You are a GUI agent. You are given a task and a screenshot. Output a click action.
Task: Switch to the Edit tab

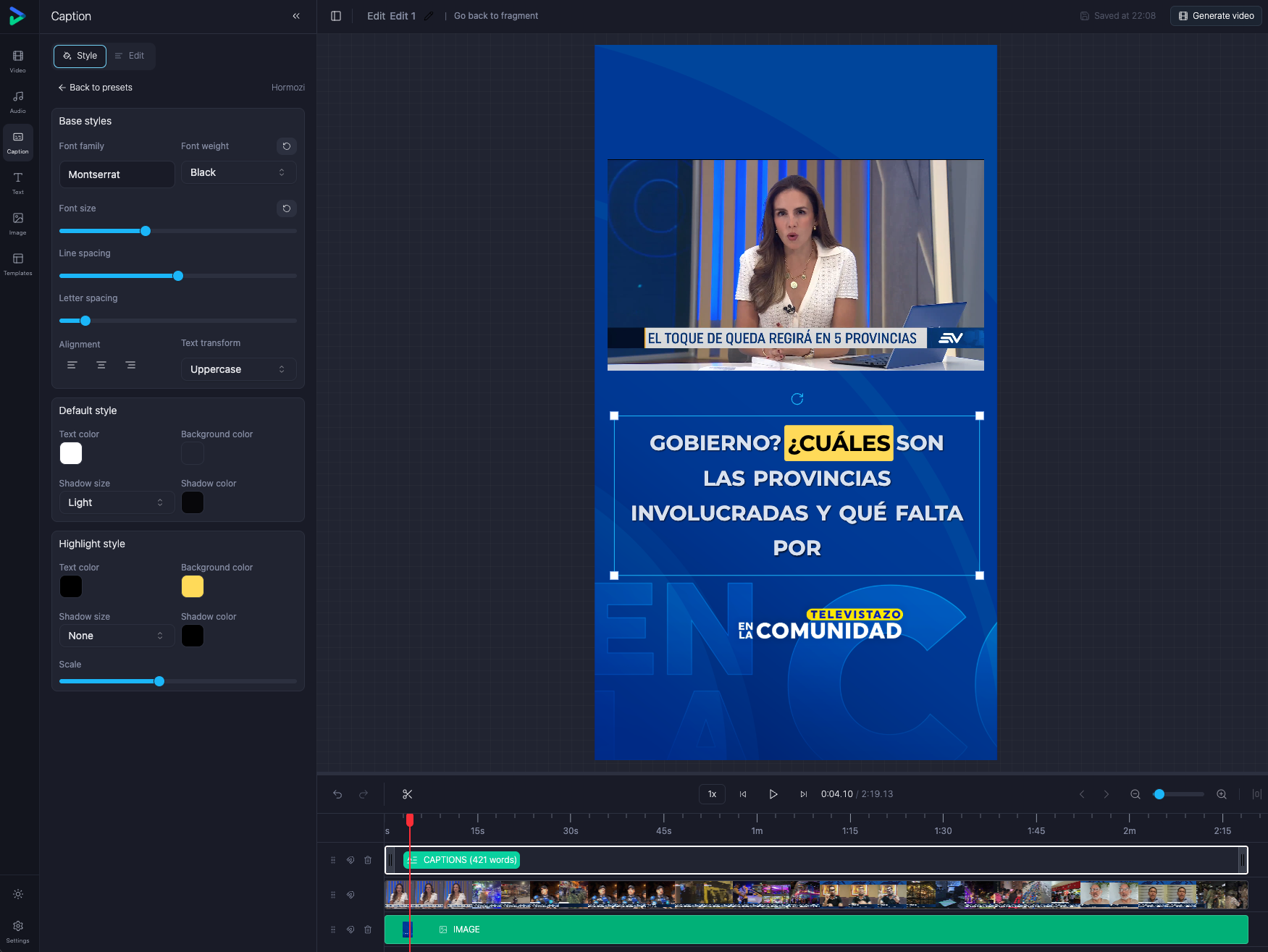[130, 56]
